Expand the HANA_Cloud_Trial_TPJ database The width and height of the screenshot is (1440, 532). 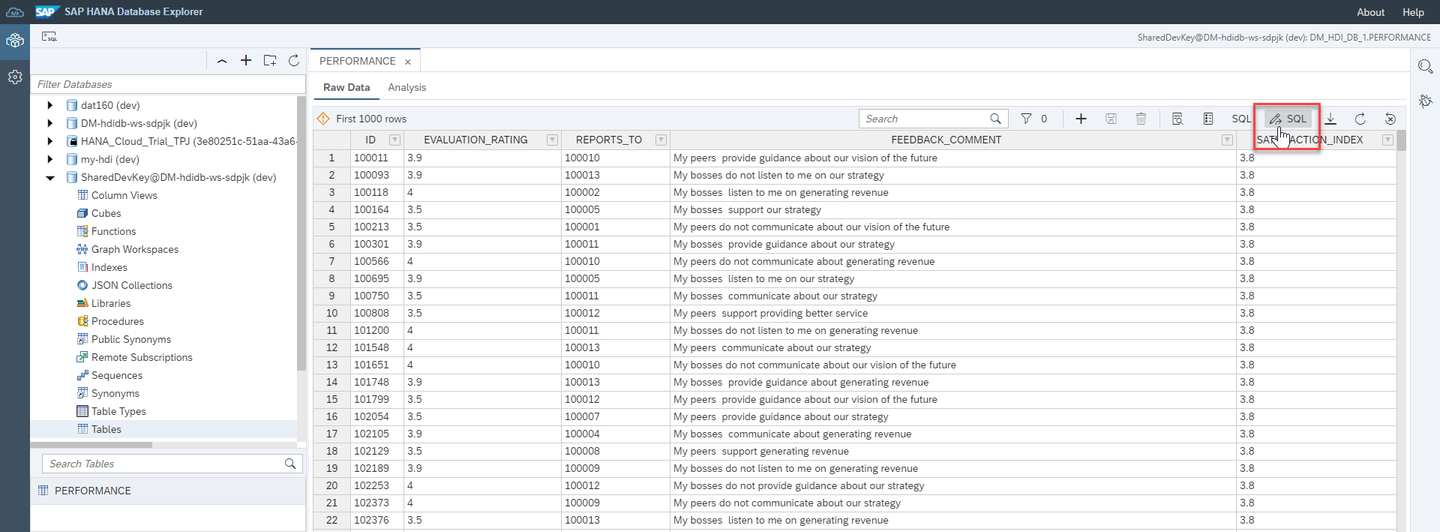[50, 141]
